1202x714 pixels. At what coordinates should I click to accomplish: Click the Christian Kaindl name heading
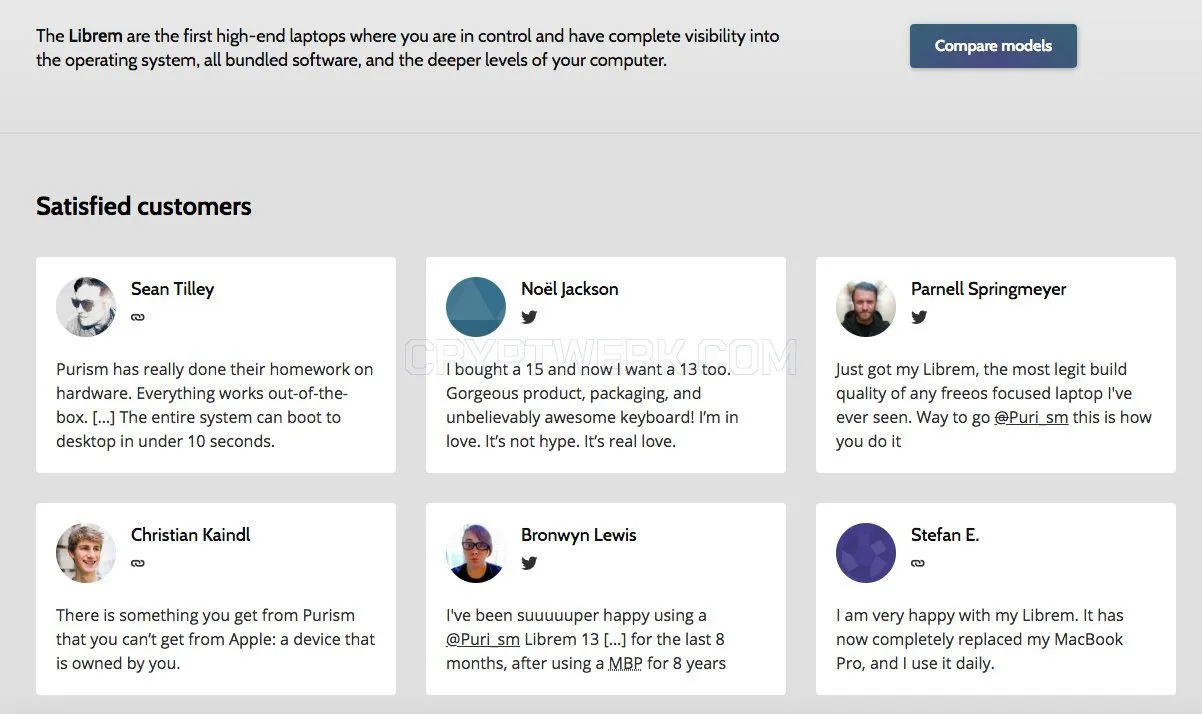coord(191,535)
